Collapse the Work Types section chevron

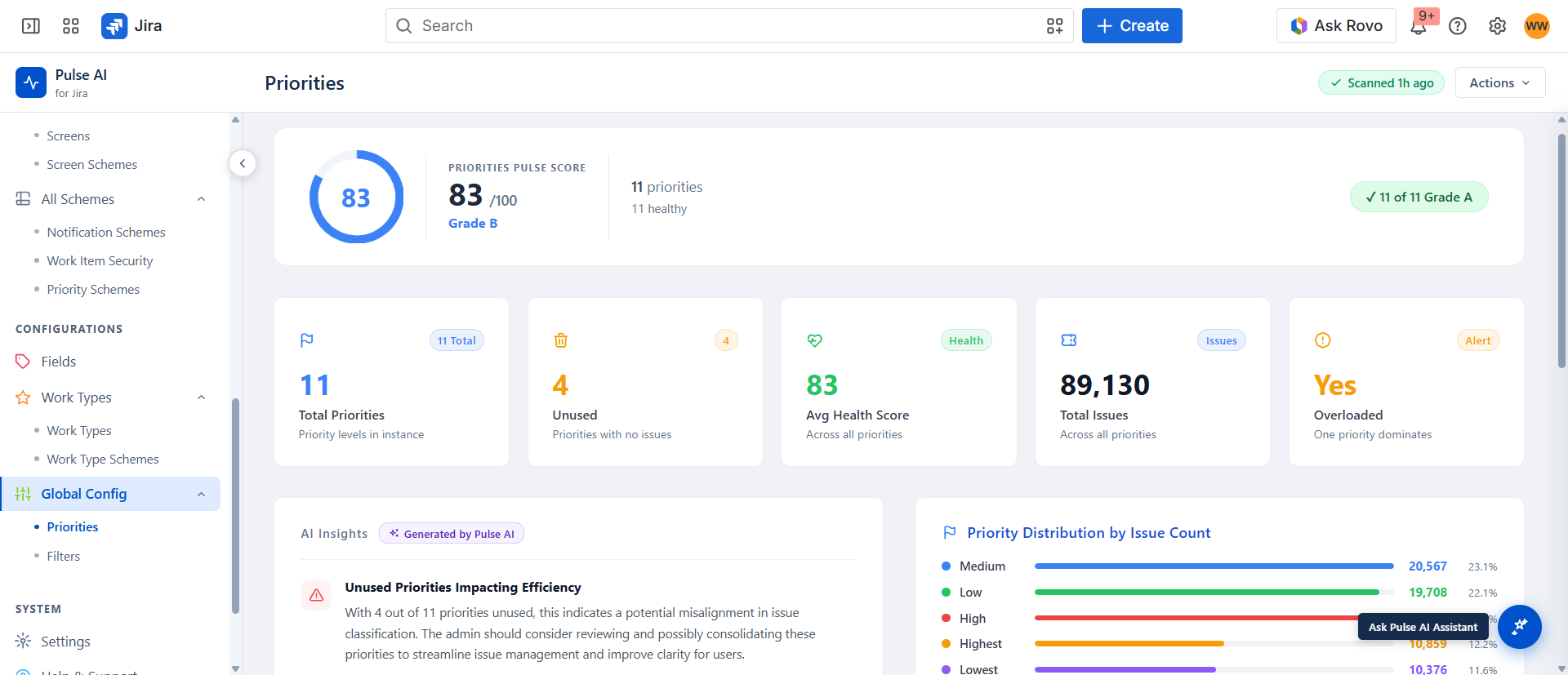pyautogui.click(x=201, y=397)
